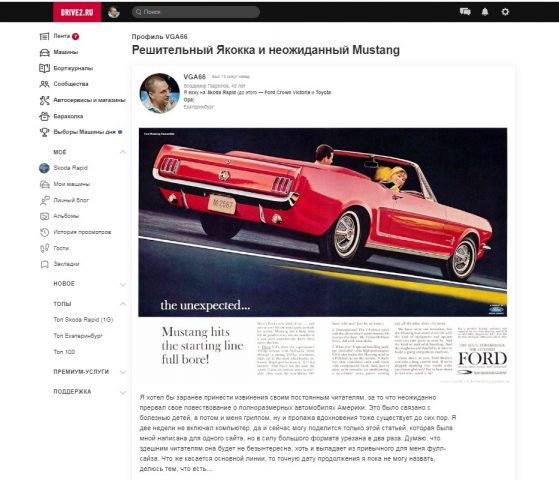Viewport: 559px width, 480px height.
Task: Click the Альбомы photo icon
Action: (44, 216)
